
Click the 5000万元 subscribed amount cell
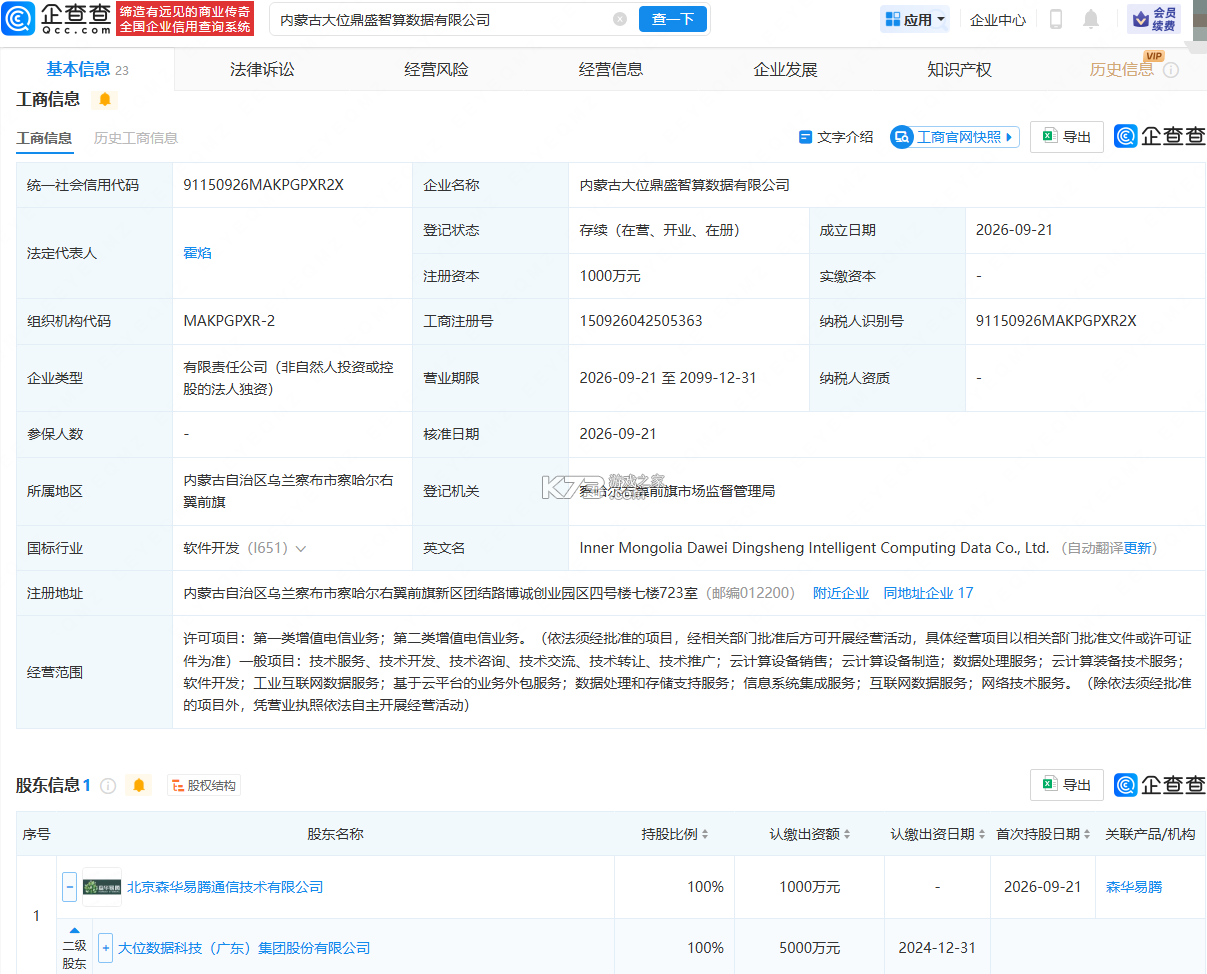click(x=810, y=948)
